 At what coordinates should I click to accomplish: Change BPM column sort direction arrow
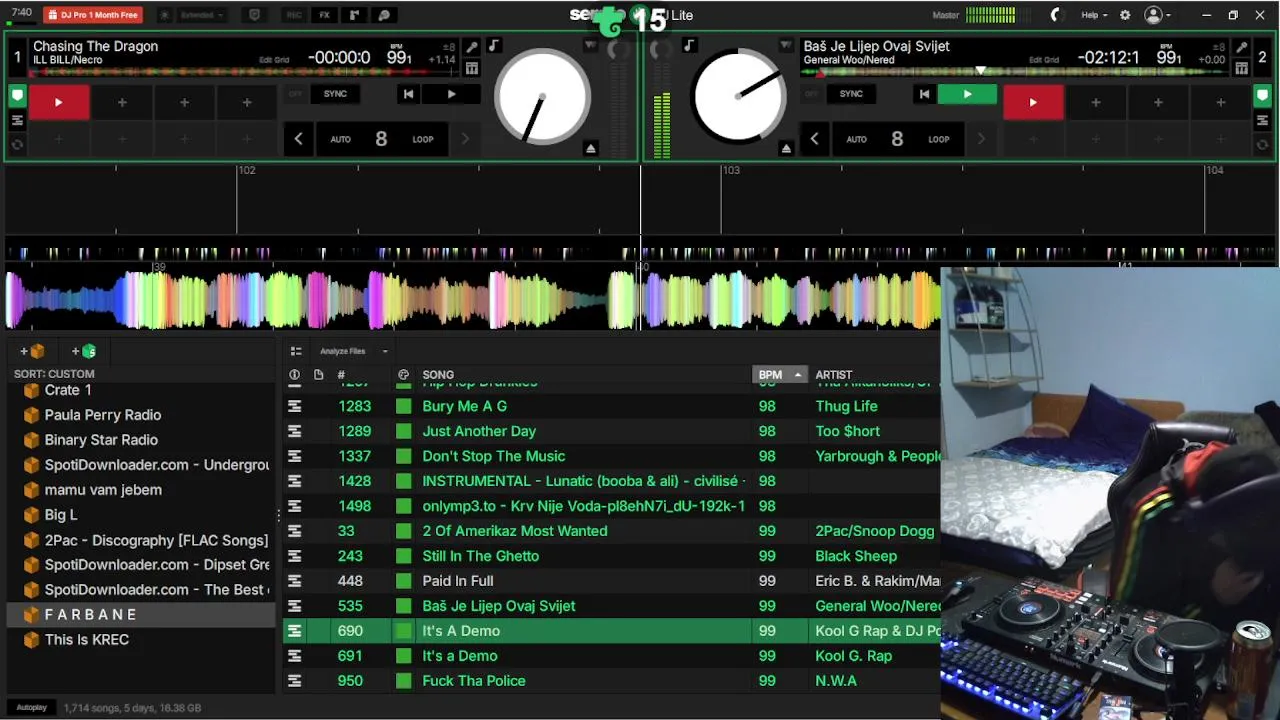coord(797,375)
